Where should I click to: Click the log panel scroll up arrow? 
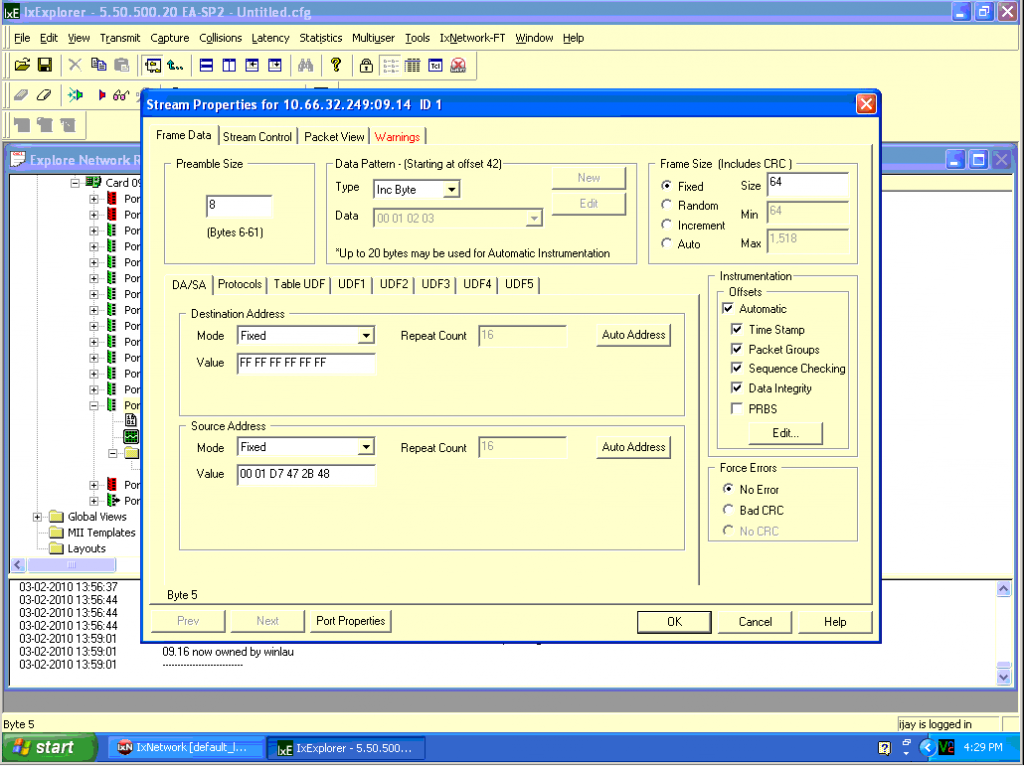(x=1004, y=589)
